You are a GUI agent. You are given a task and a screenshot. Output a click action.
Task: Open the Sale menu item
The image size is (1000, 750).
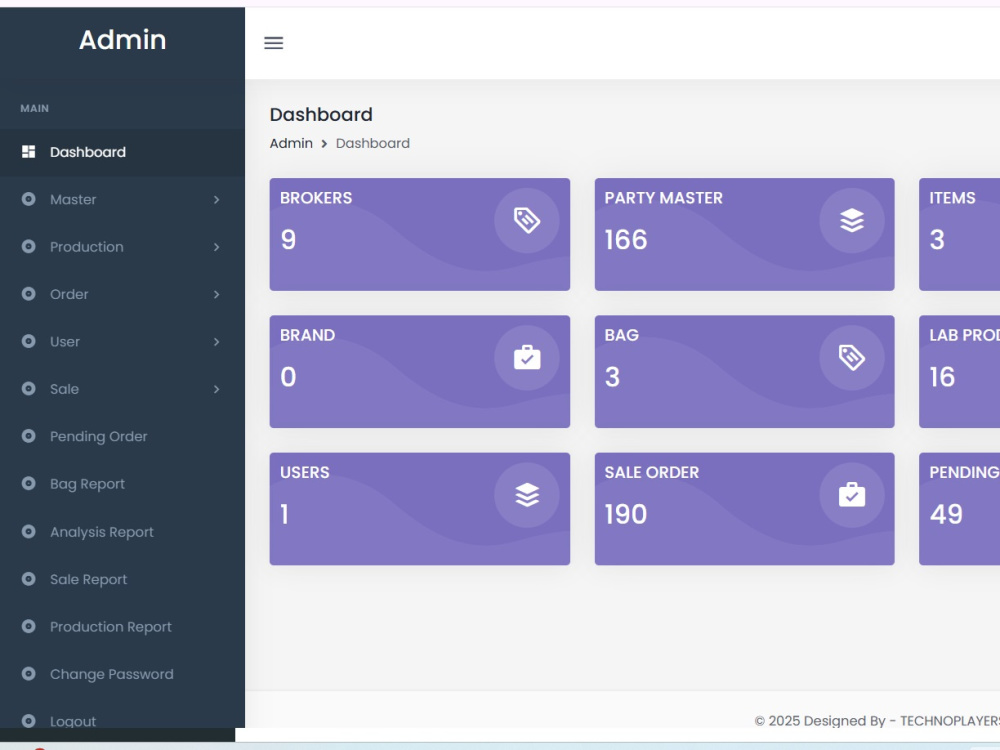pyautogui.click(x=122, y=389)
